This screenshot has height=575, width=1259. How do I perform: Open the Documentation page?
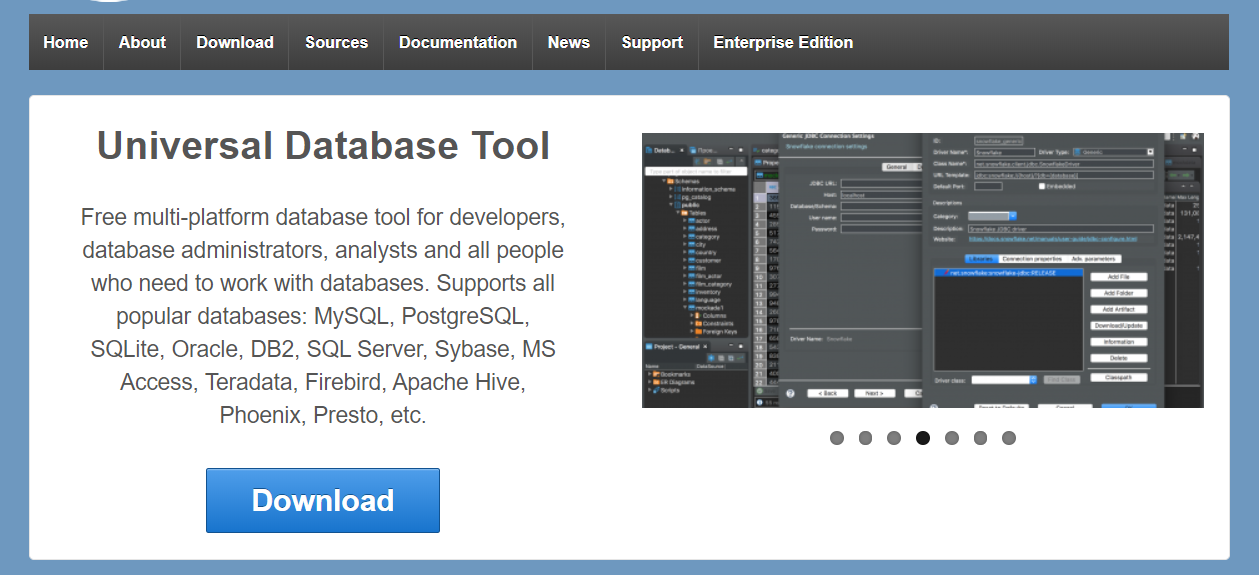458,42
